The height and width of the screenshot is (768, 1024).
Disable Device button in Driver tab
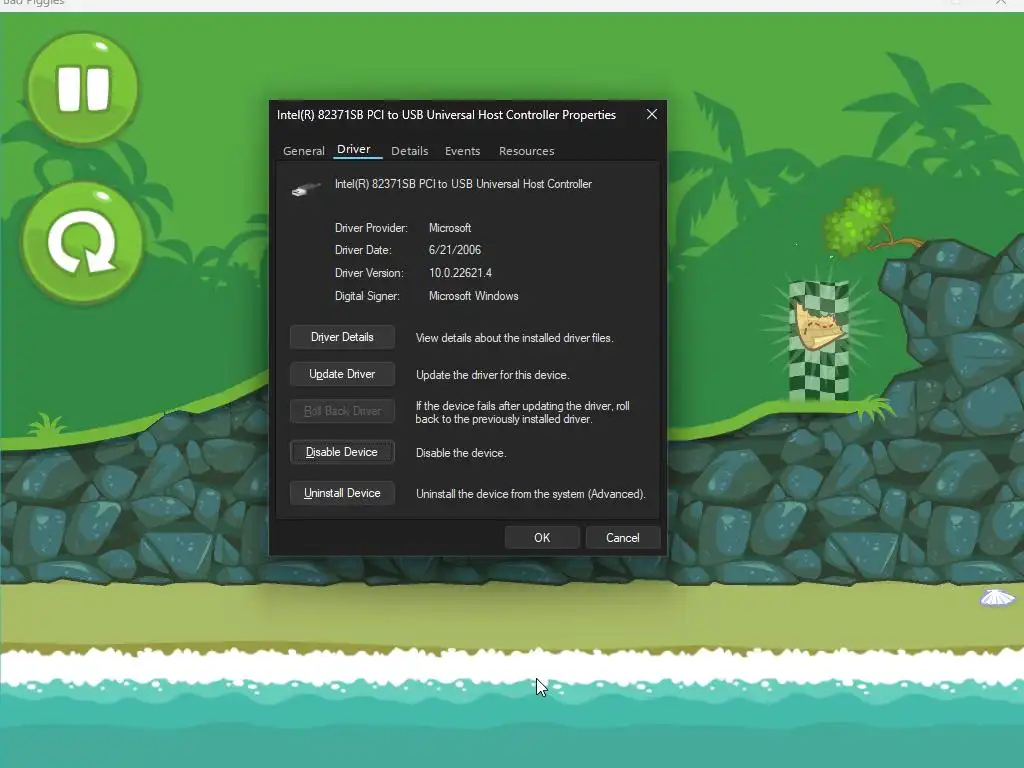[342, 452]
